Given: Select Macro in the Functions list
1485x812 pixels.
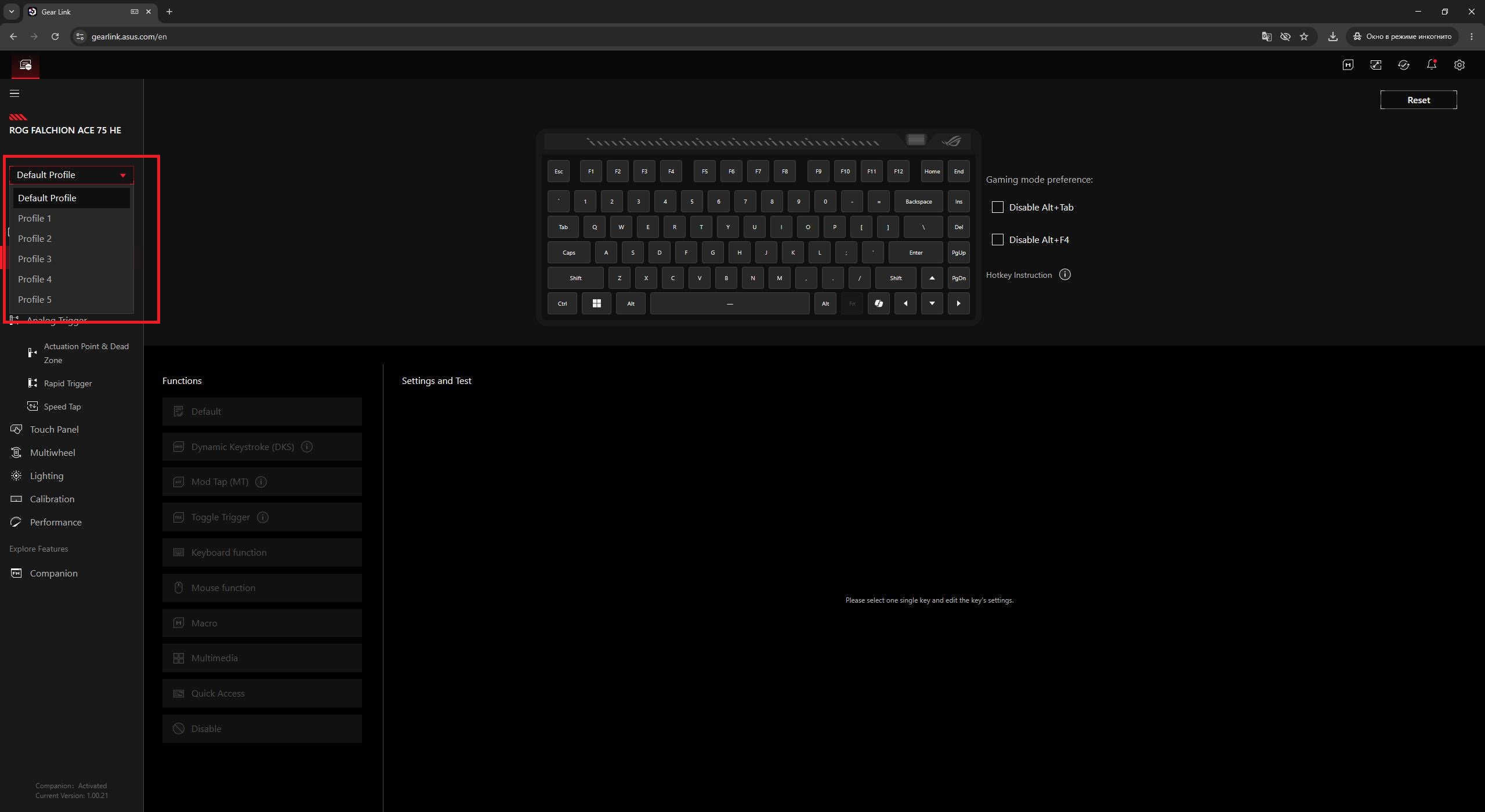Looking at the screenshot, I should coord(262,623).
